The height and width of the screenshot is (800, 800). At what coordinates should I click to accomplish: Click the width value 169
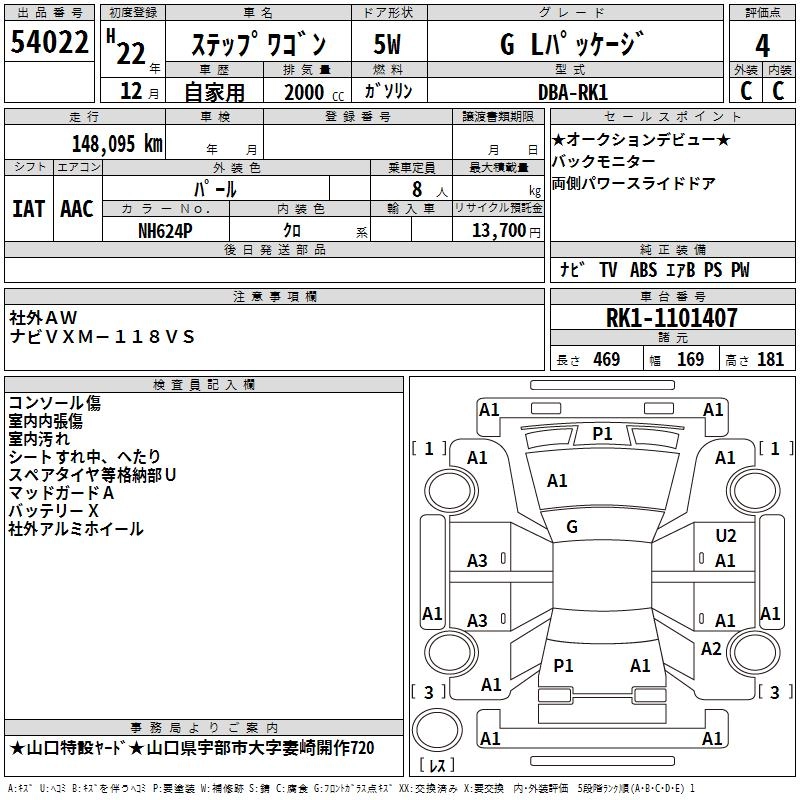tap(690, 359)
